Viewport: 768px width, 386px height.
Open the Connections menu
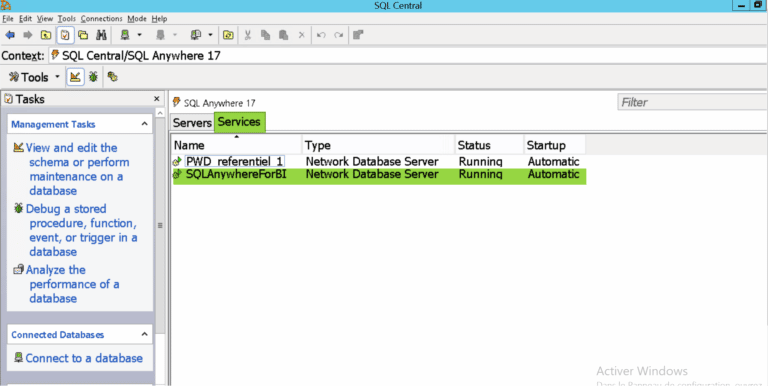coord(101,19)
